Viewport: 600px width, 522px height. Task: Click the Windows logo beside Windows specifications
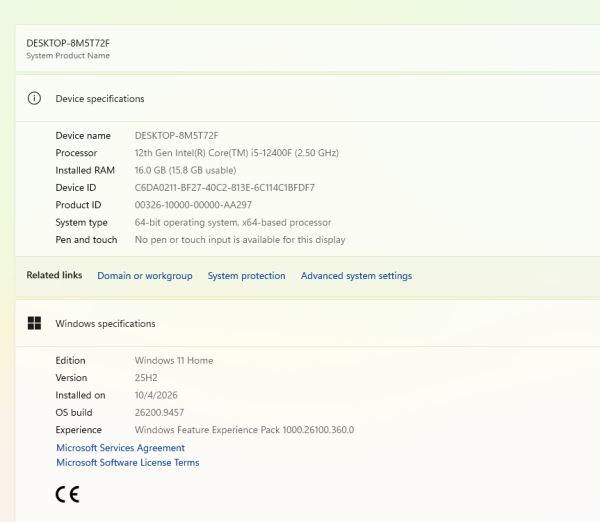pyautogui.click(x=34, y=323)
